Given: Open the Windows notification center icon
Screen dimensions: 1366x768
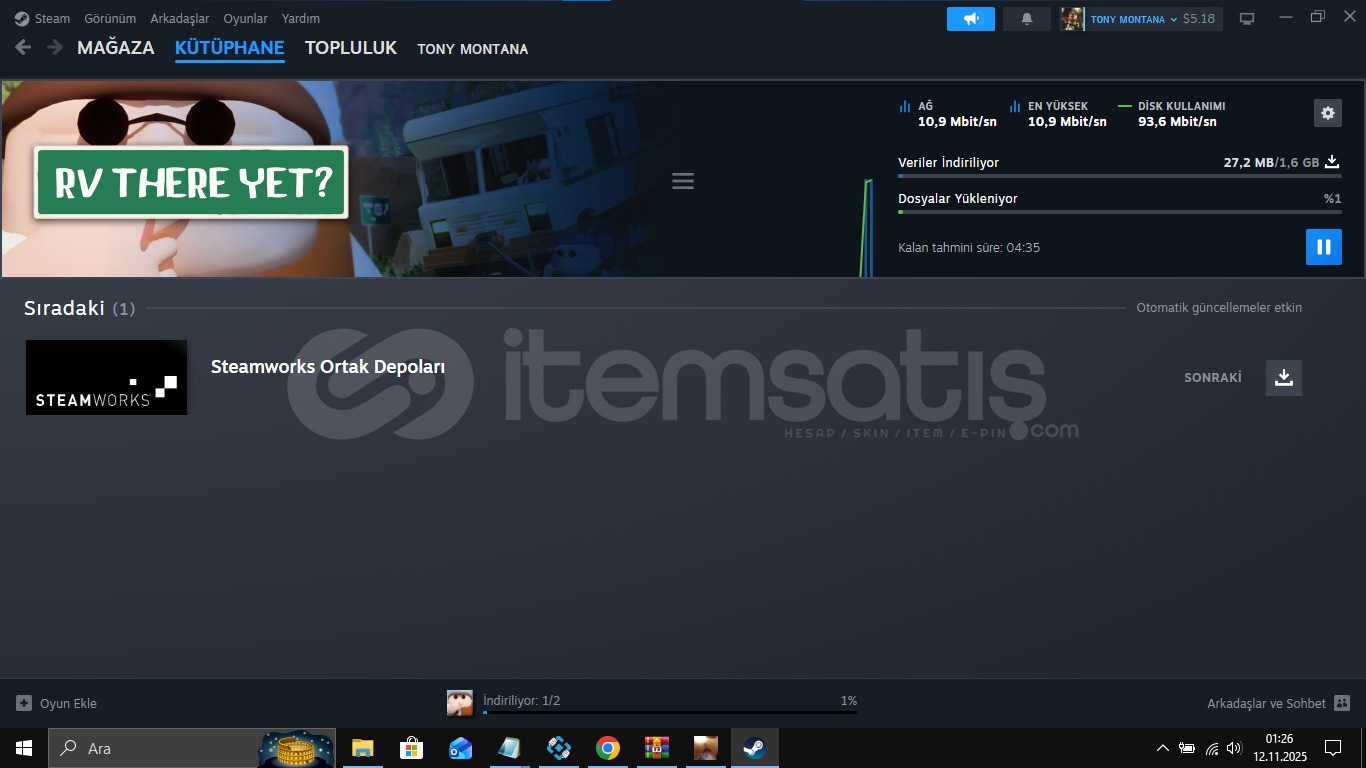Looking at the screenshot, I should point(1333,748).
